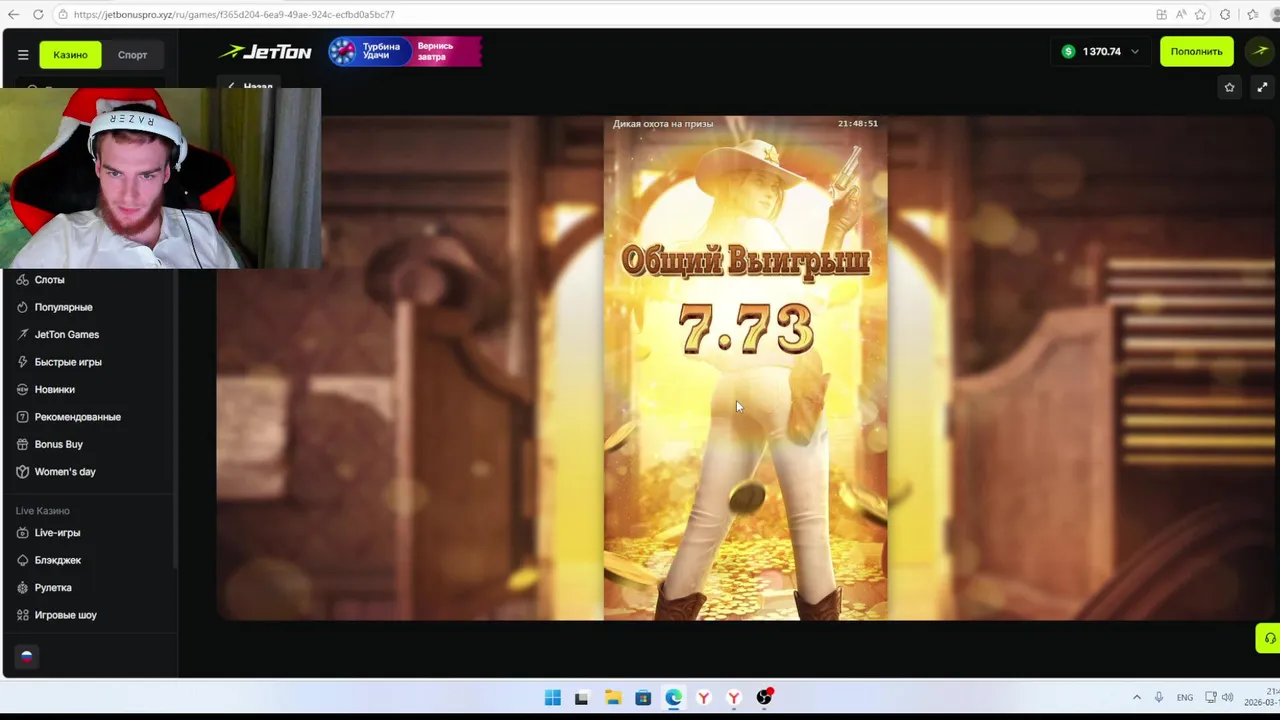Open Live-игры in Live Казино section
1280x720 pixels.
(x=57, y=533)
